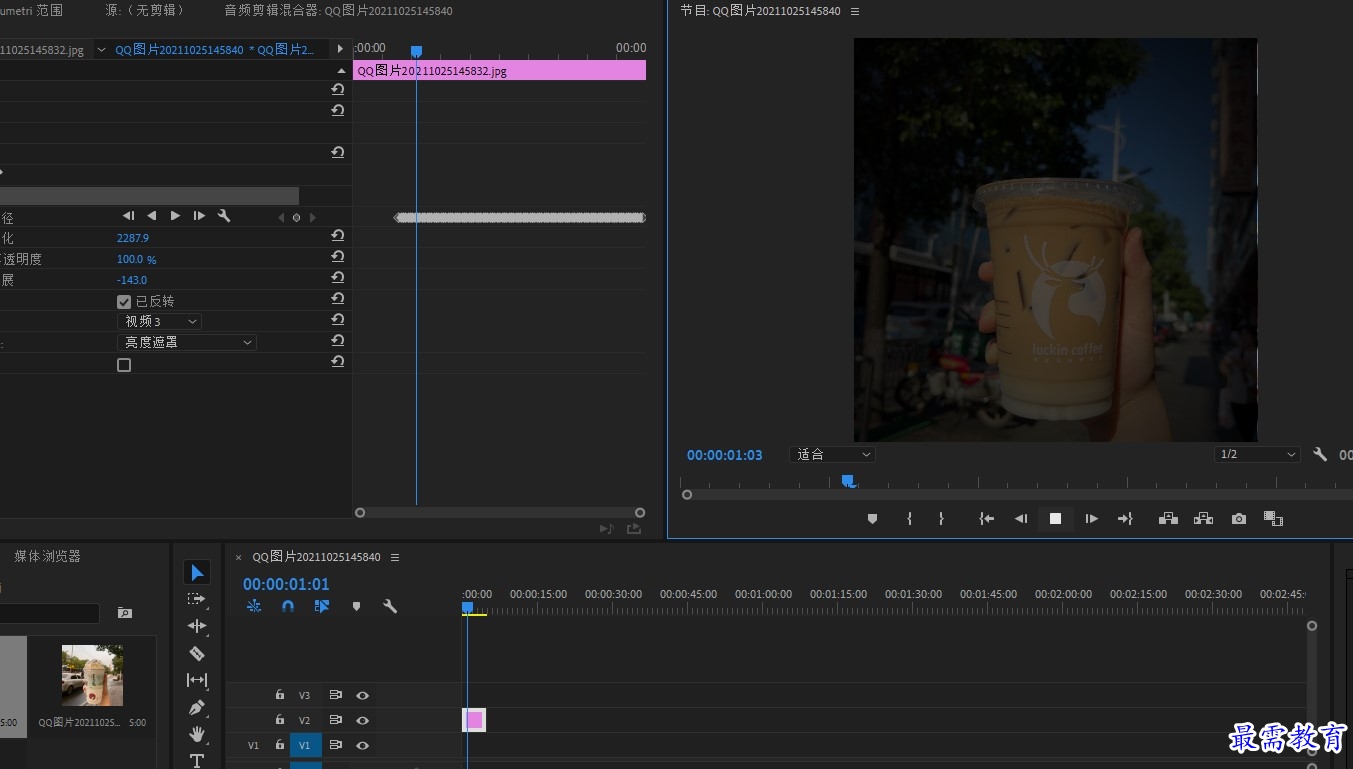Click the program timecode 00:00:01:03

pyautogui.click(x=724, y=455)
